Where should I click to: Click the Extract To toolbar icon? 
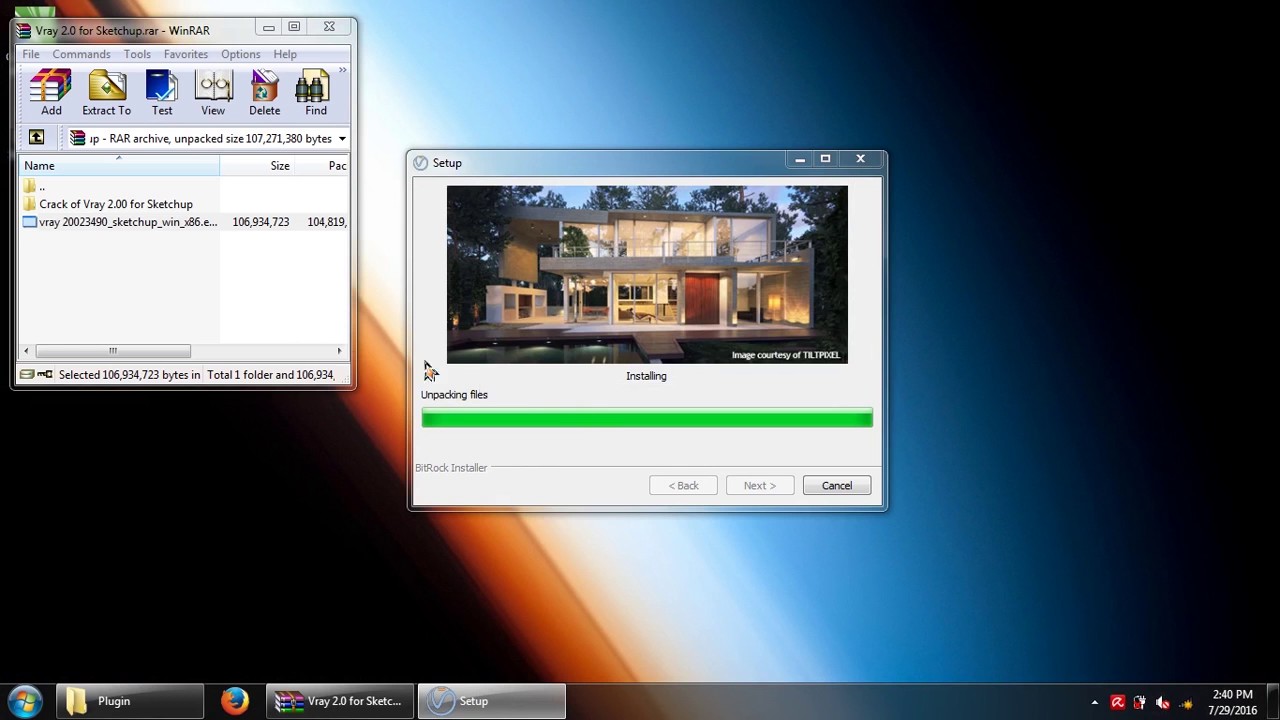pos(106,93)
